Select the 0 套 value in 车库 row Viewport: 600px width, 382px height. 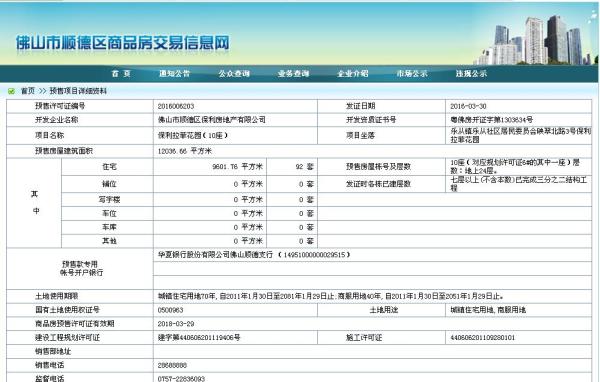(307, 227)
